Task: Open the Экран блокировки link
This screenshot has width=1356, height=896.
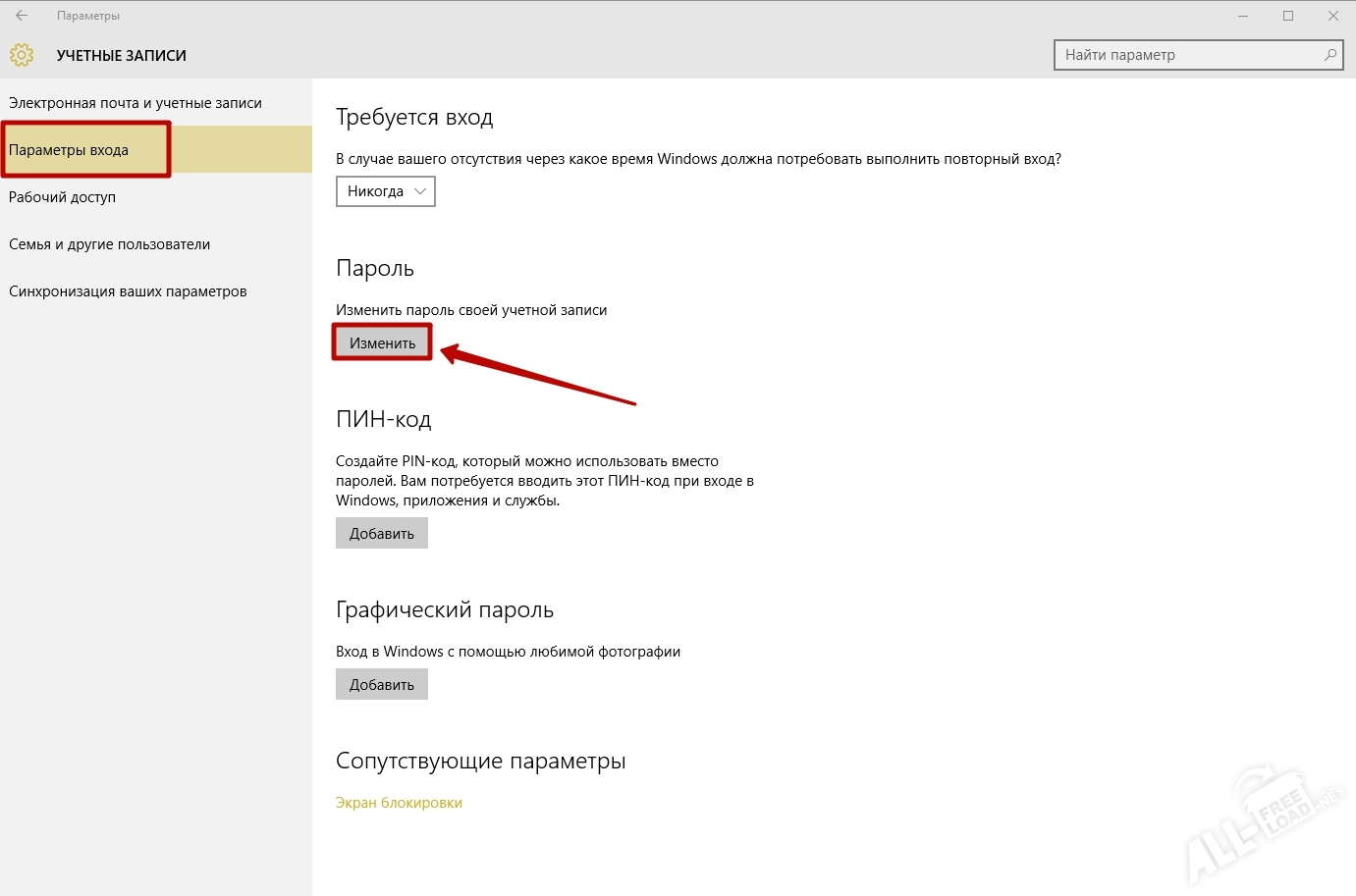Action: click(399, 803)
